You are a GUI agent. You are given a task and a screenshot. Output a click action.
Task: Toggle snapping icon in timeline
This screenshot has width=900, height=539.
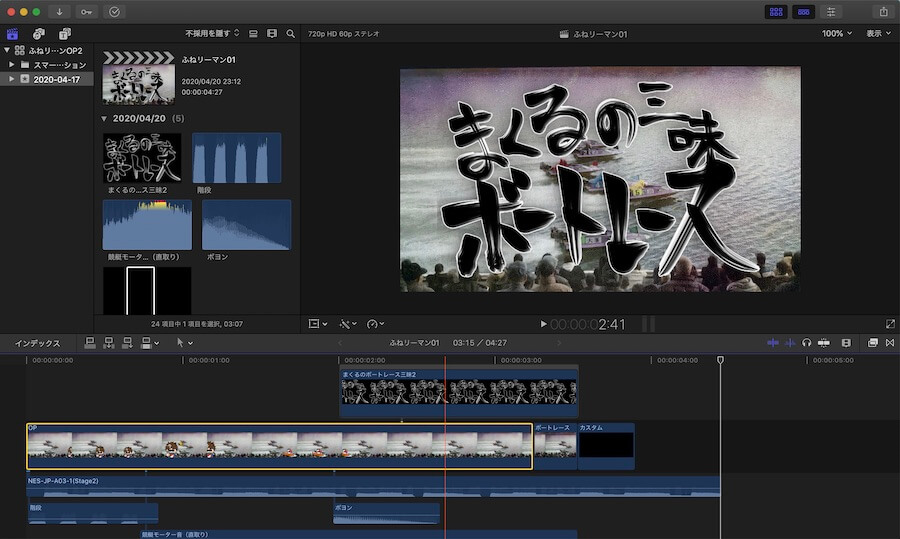pos(824,343)
